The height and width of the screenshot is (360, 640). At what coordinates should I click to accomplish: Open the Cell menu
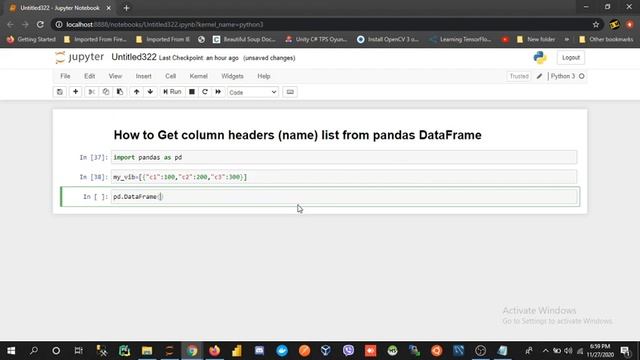(x=170, y=76)
